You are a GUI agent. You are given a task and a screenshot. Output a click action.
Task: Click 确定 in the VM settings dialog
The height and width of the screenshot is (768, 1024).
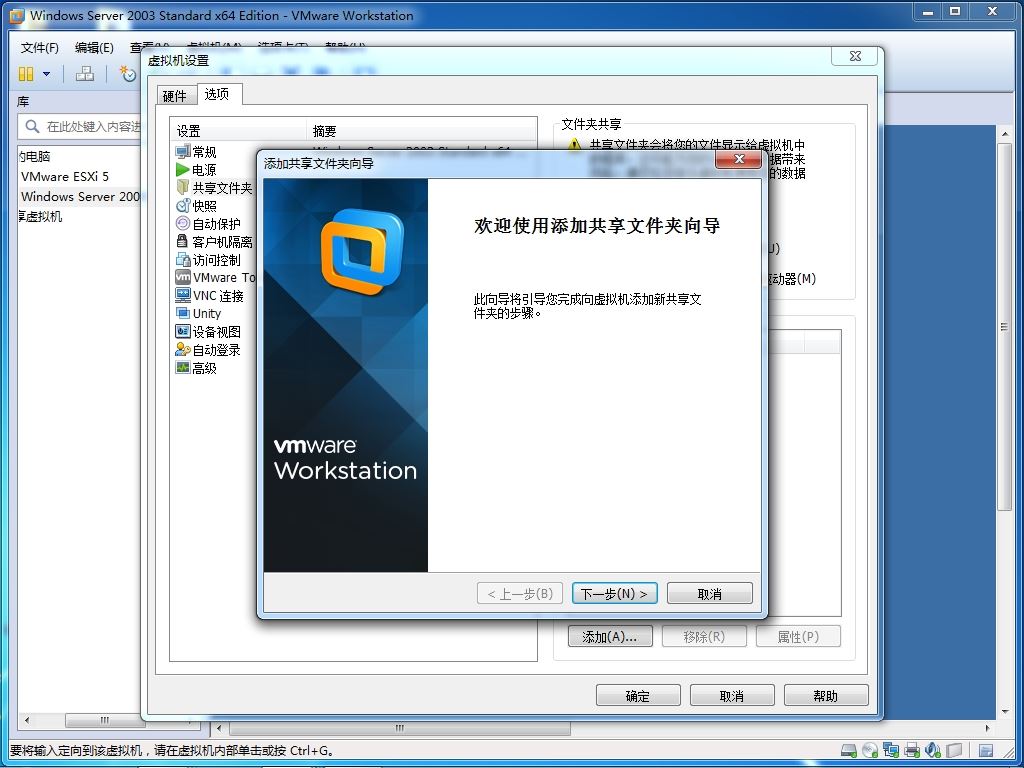638,696
